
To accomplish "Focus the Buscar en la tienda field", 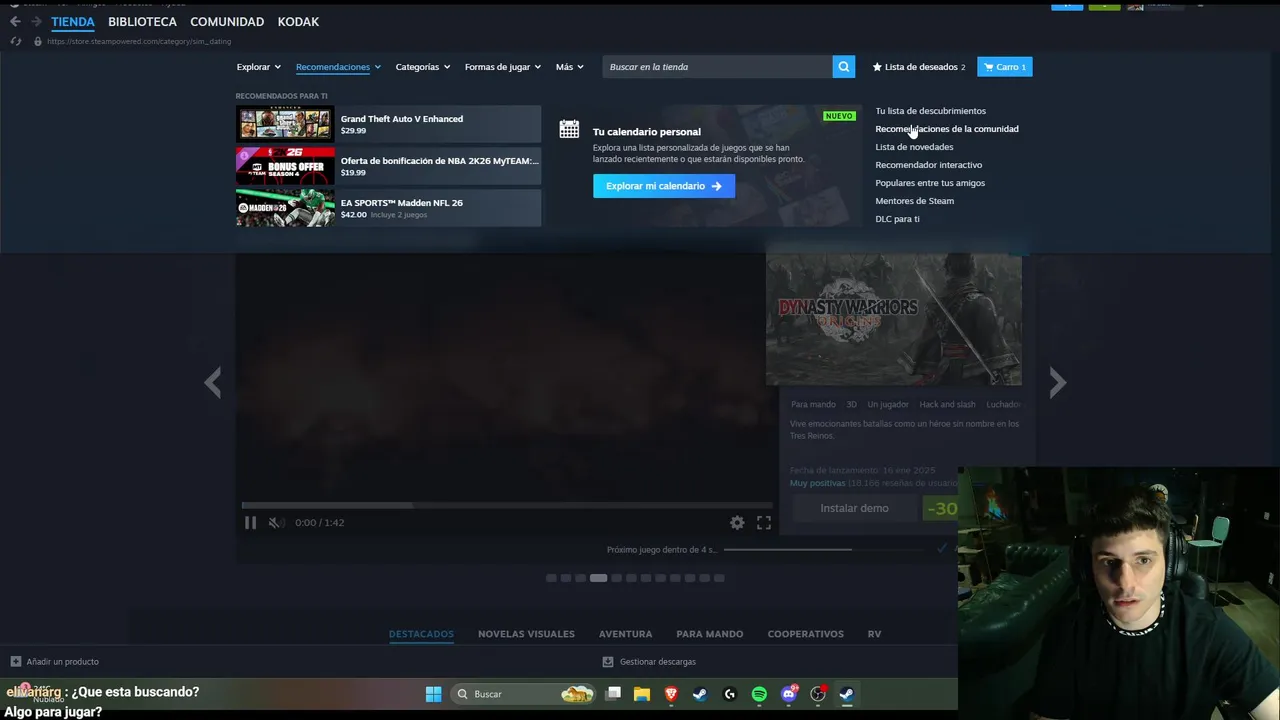I will click(718, 67).
